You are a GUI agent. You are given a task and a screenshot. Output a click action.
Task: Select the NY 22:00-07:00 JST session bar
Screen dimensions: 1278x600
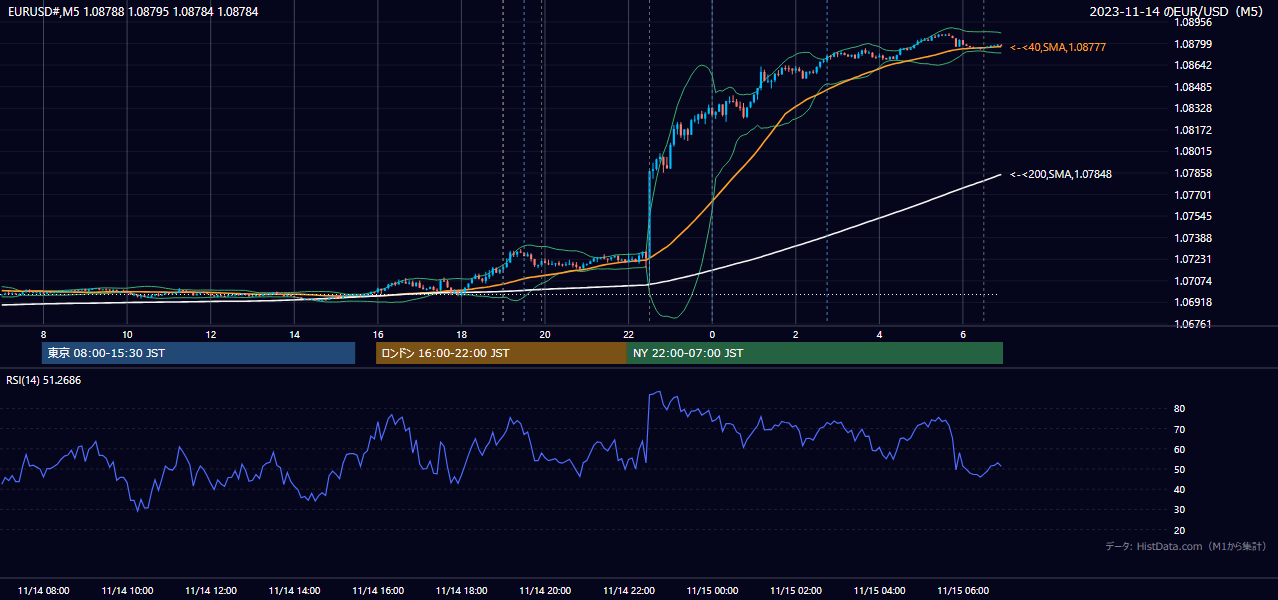click(815, 353)
